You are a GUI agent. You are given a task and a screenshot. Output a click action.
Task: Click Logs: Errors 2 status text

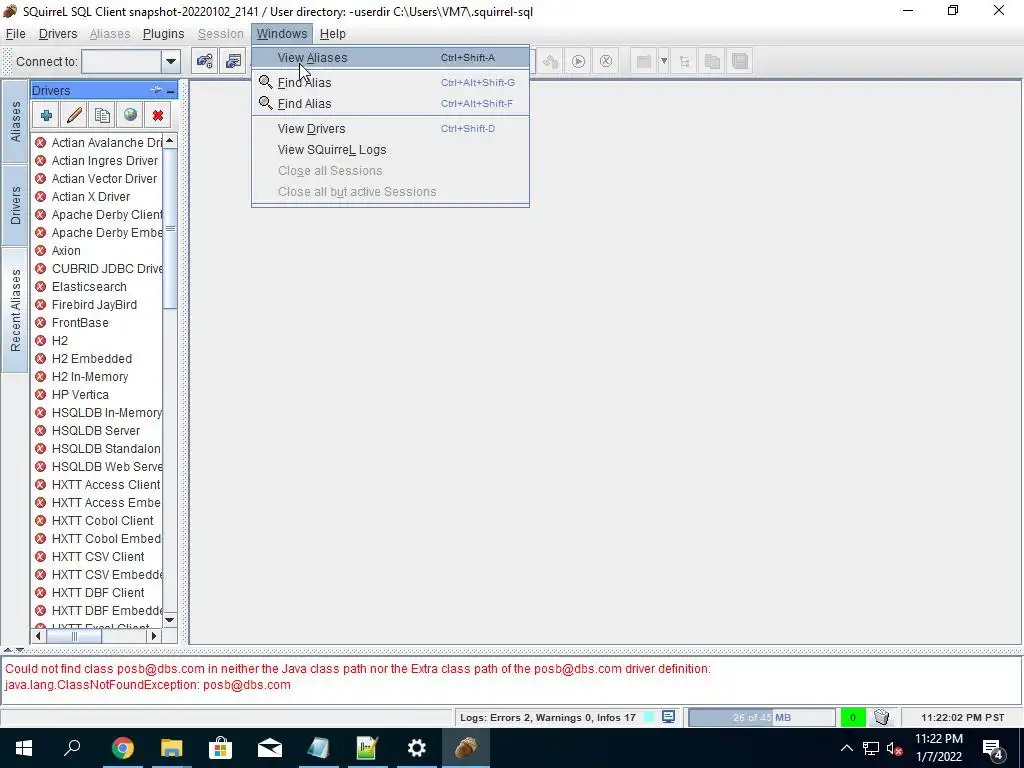[547, 717]
